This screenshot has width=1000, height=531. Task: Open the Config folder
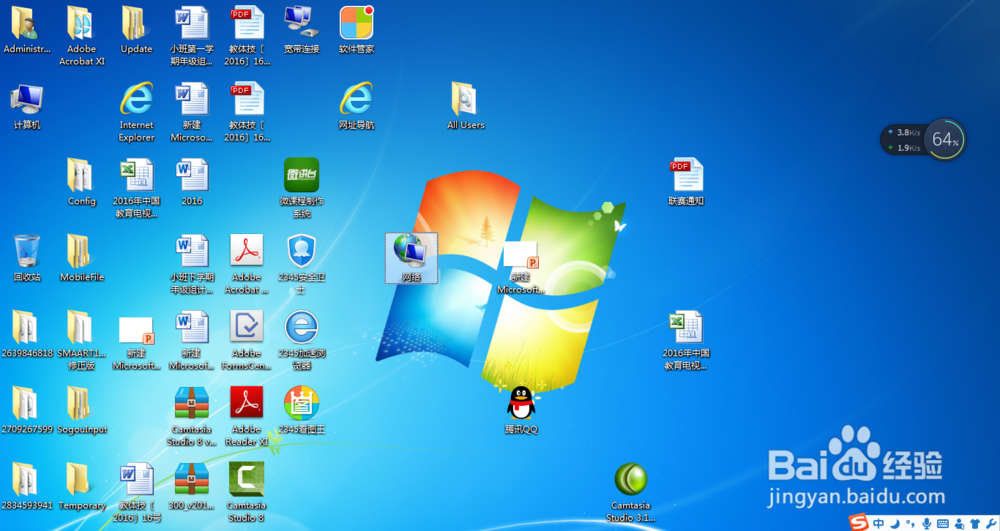[x=82, y=182]
